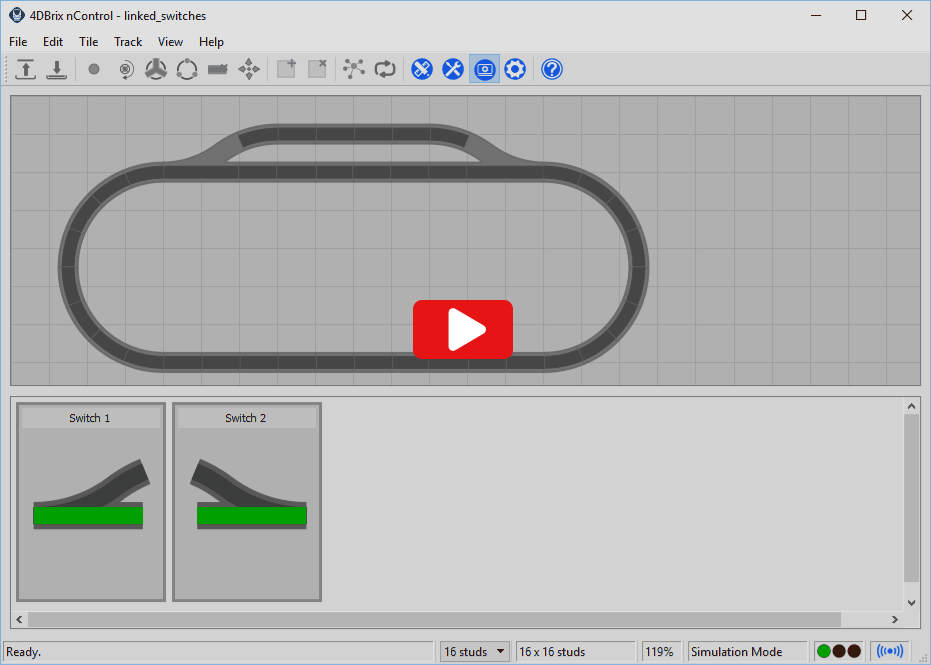Open the Edit menu

point(53,42)
